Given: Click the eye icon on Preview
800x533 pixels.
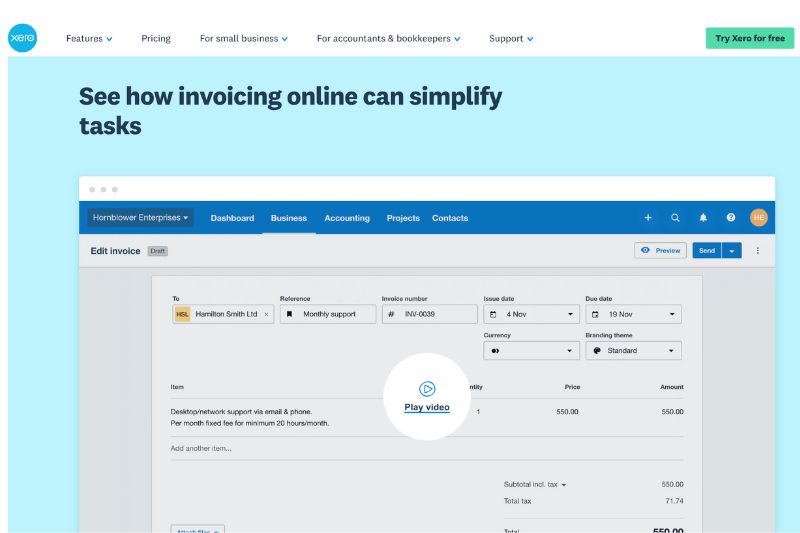Looking at the screenshot, I should pyautogui.click(x=645, y=250).
